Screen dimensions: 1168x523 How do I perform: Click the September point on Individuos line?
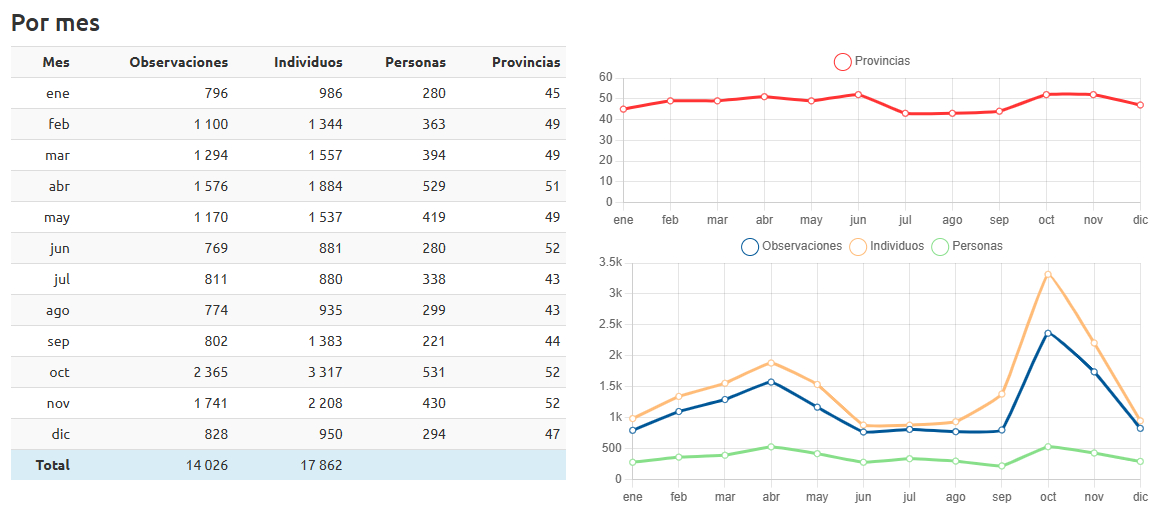(x=1000, y=394)
